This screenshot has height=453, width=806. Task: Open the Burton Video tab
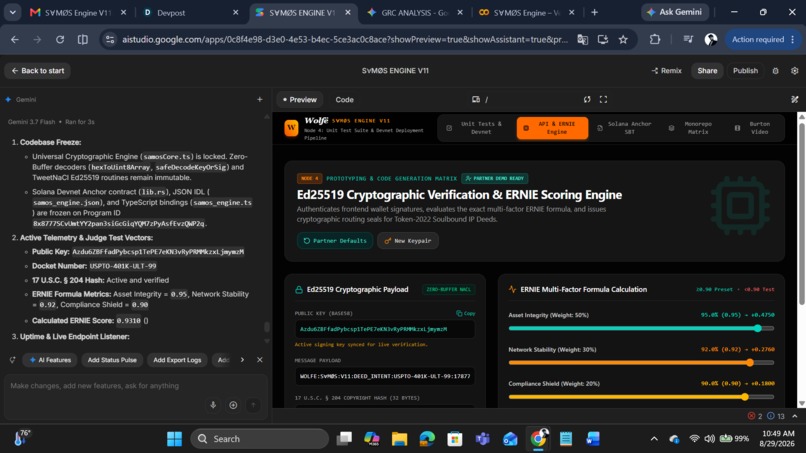754,128
